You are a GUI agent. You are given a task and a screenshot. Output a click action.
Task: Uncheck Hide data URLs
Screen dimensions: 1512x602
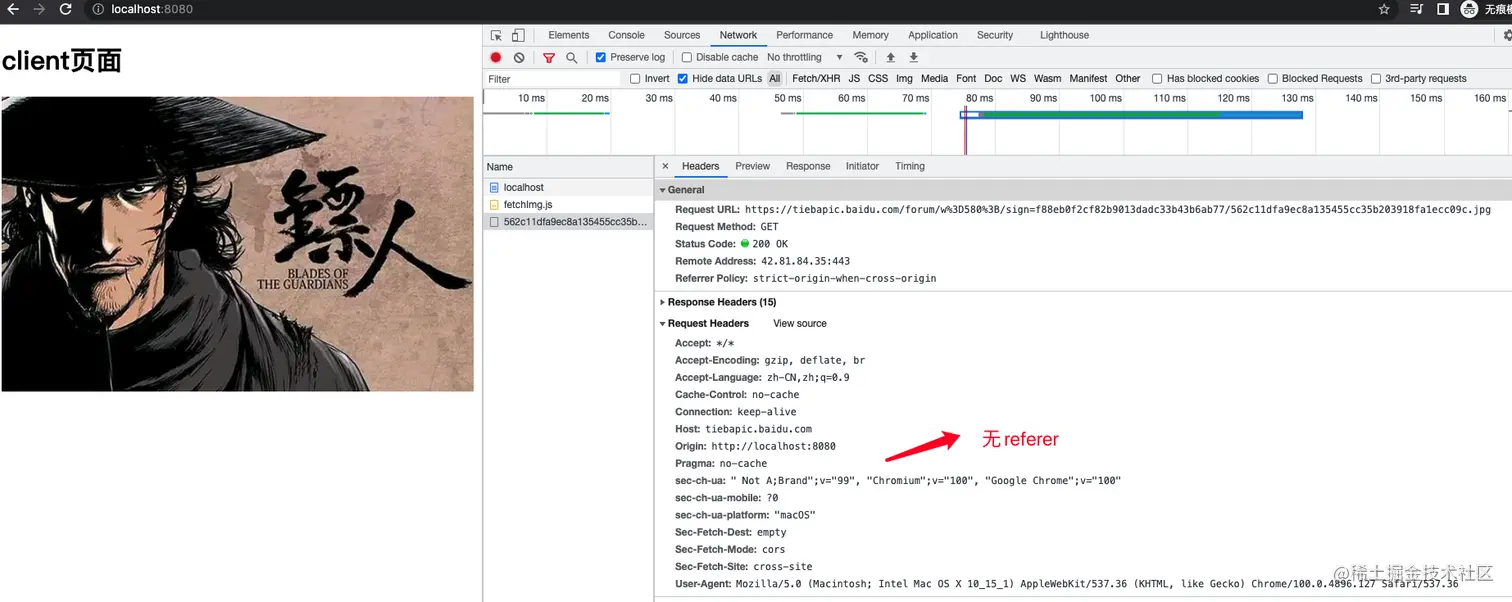click(682, 78)
